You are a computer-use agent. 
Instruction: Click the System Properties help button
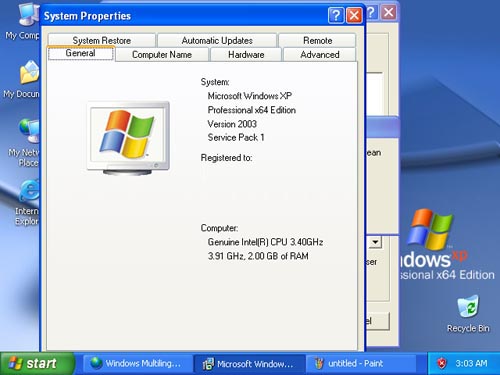click(336, 15)
